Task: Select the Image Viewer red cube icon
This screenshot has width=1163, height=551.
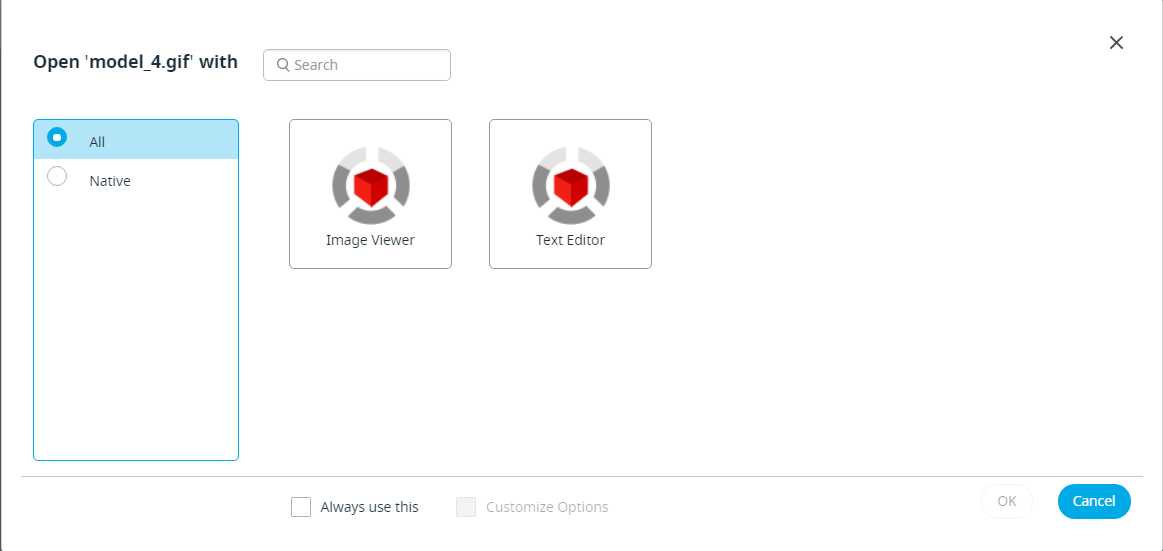Action: tap(371, 185)
